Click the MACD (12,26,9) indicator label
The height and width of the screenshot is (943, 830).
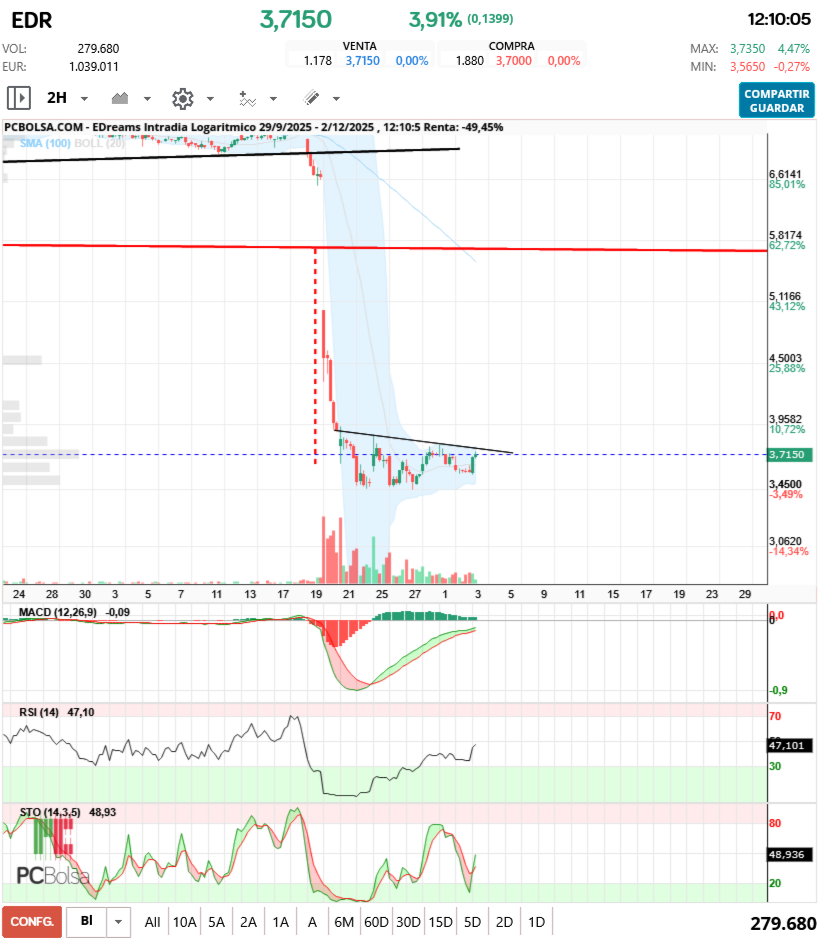pyautogui.click(x=58, y=612)
